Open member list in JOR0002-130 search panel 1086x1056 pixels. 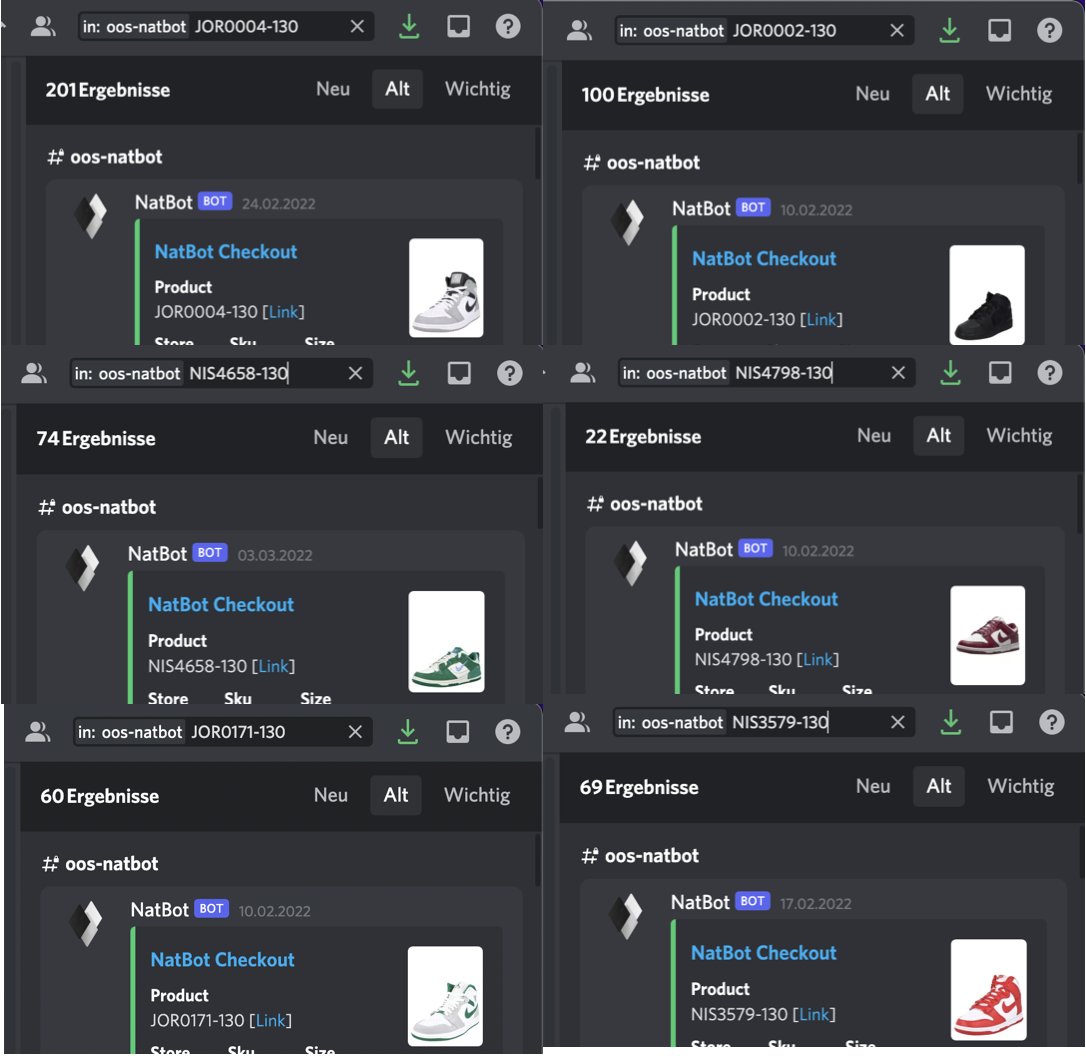coord(579,30)
